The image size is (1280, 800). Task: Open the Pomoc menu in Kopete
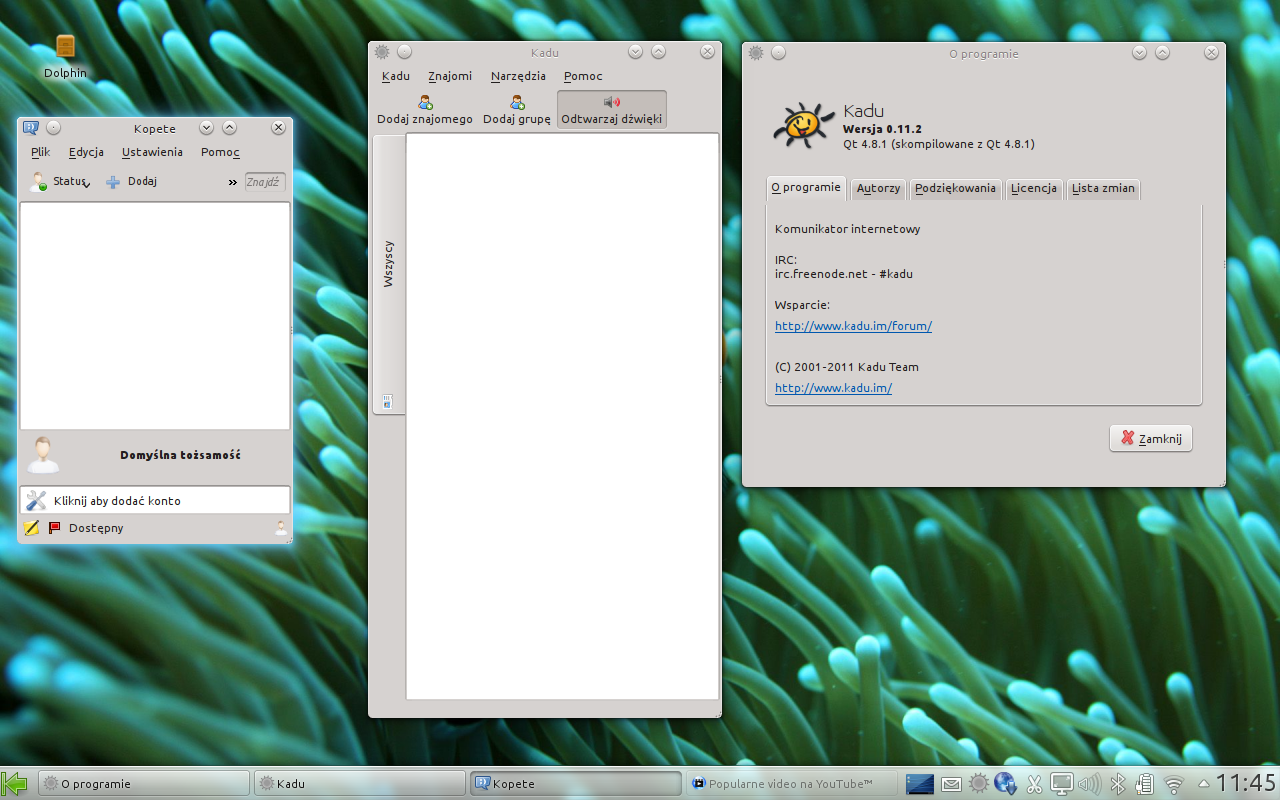coord(220,152)
